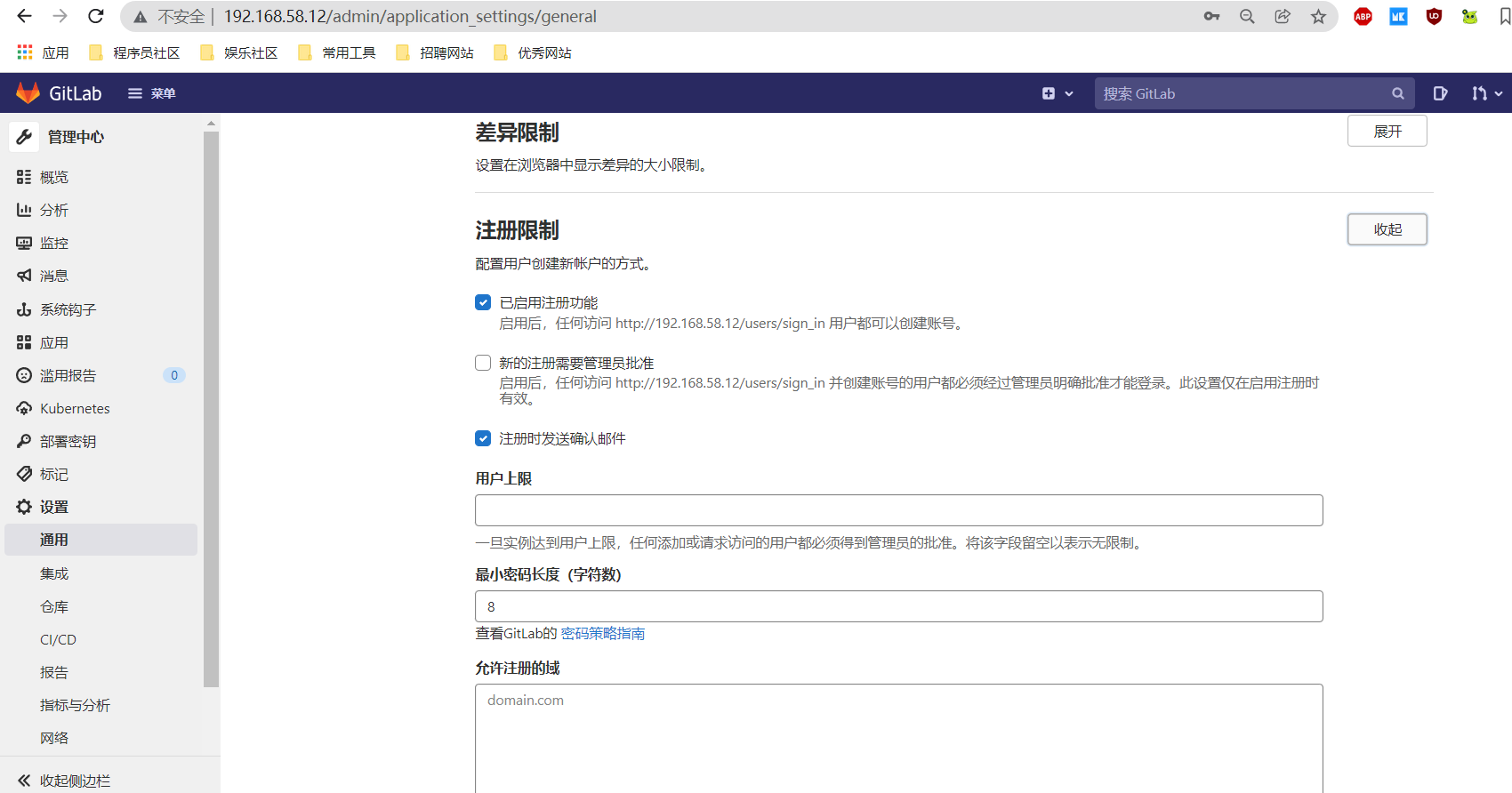Open the 标记 labels tag icon

(24, 474)
